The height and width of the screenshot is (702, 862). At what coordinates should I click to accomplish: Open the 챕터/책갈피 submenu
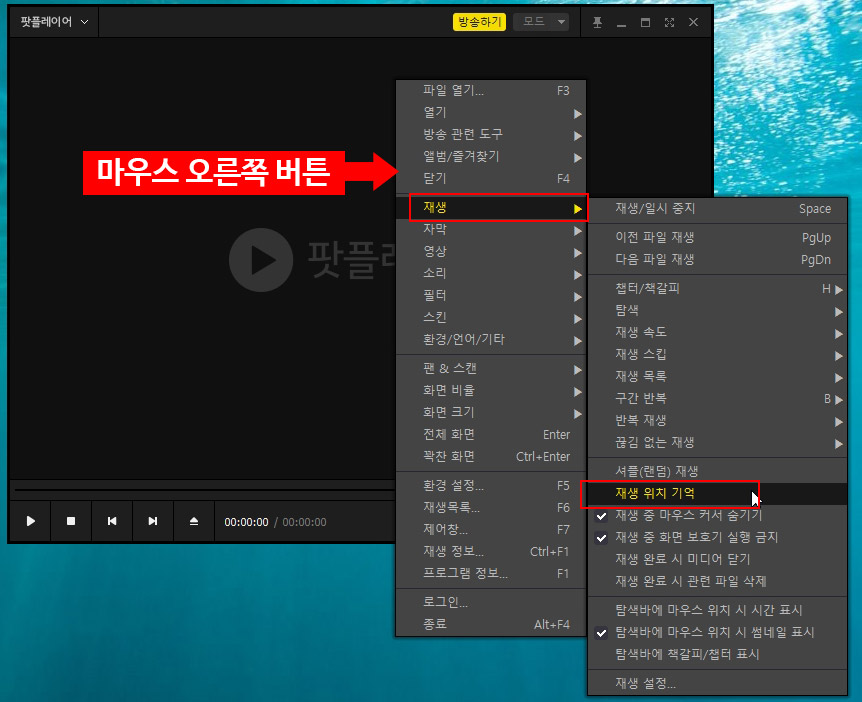click(717, 289)
